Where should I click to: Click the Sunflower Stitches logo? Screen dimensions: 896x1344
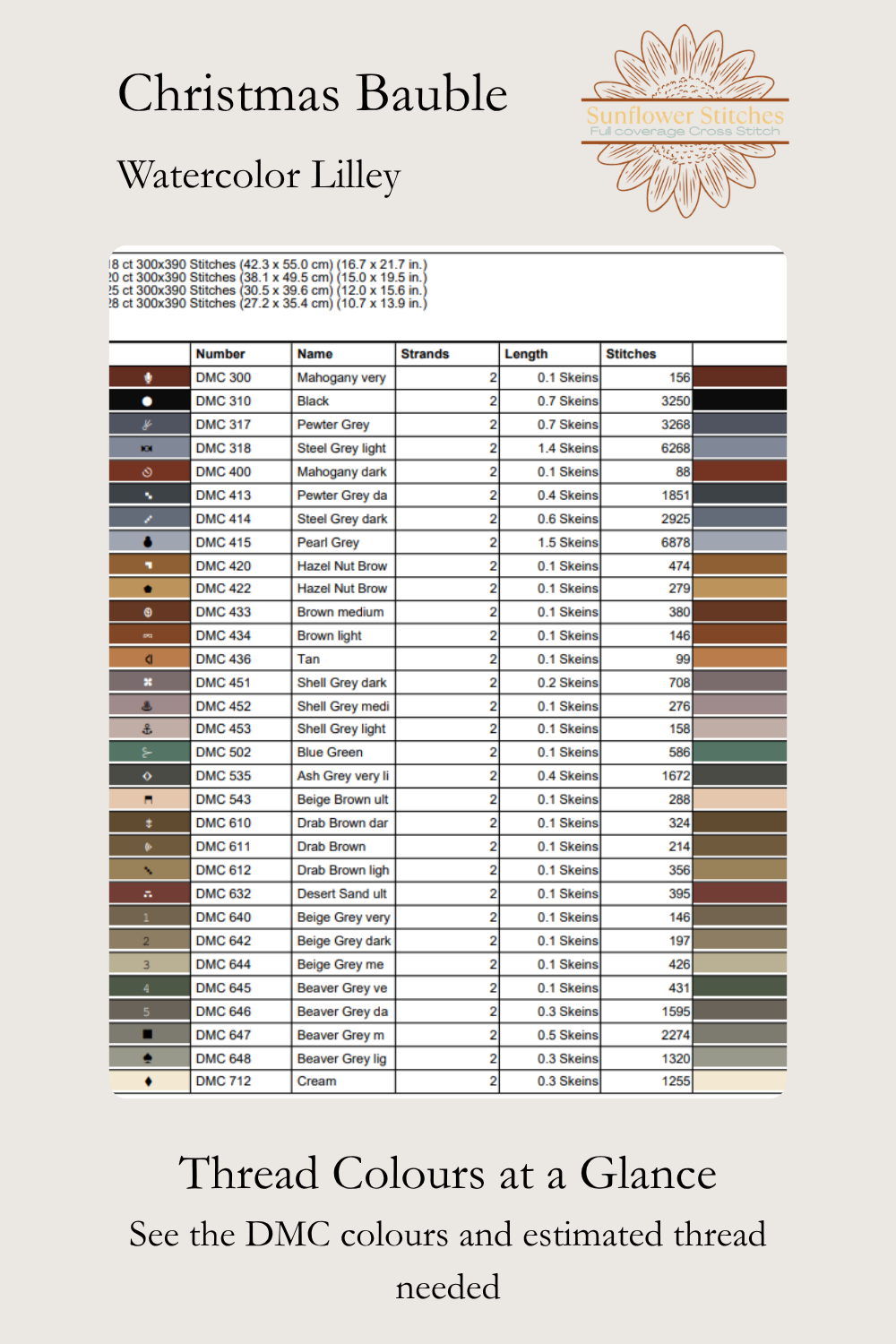point(685,121)
